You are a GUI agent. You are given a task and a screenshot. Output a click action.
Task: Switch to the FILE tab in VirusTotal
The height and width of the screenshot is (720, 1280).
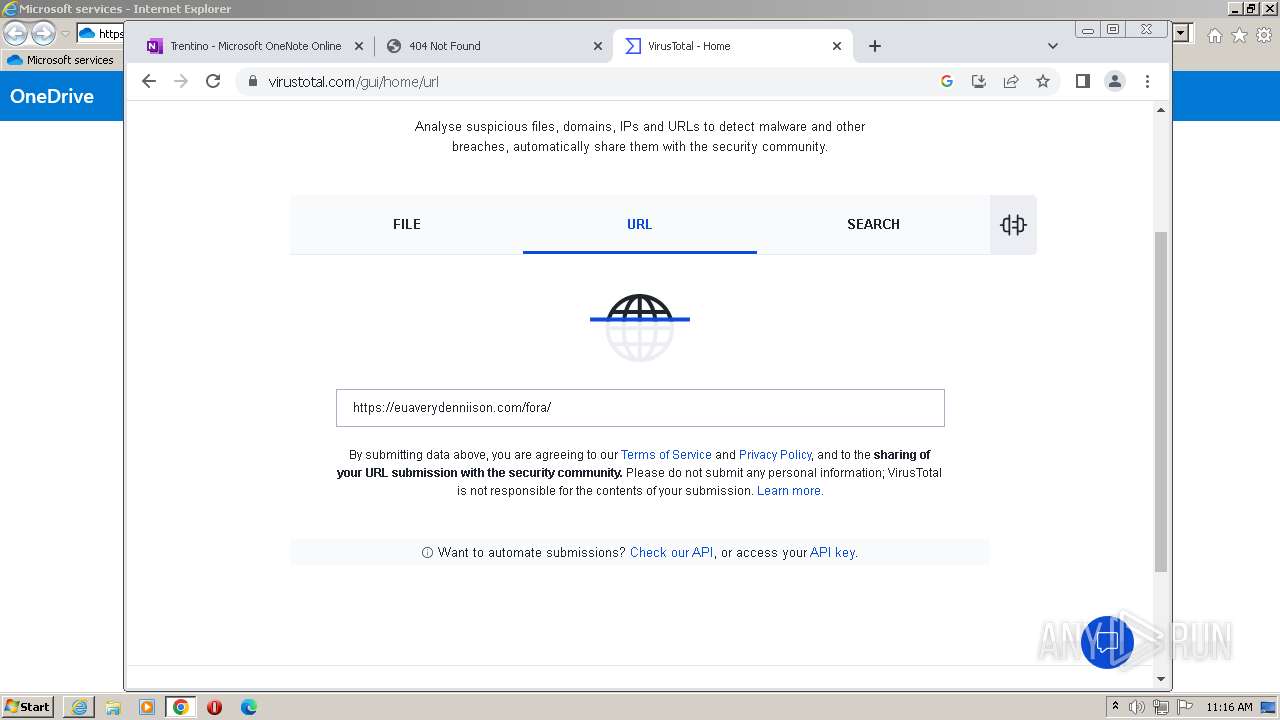(x=406, y=224)
